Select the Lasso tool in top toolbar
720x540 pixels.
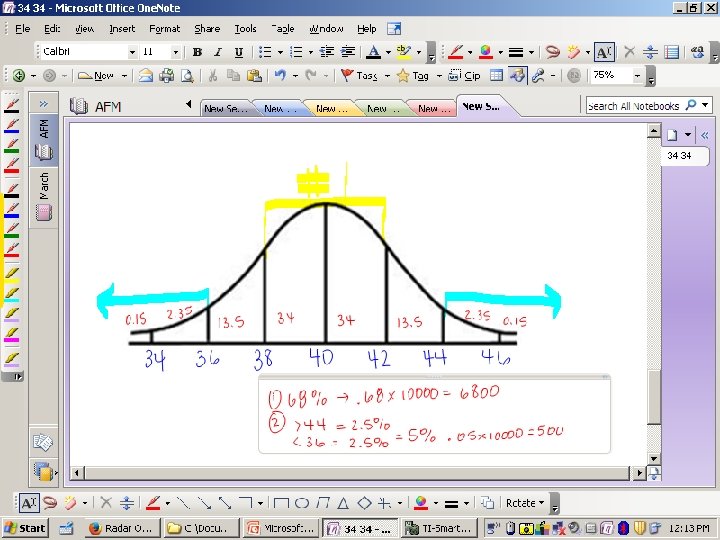552,52
